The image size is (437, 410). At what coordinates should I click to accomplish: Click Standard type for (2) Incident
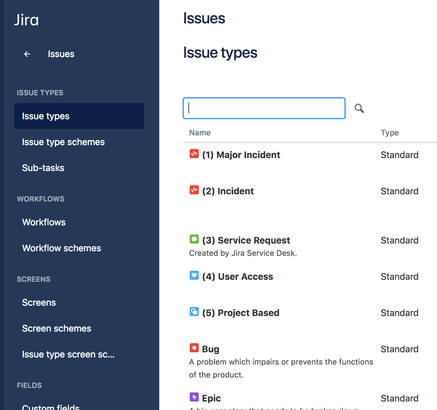pyautogui.click(x=400, y=191)
